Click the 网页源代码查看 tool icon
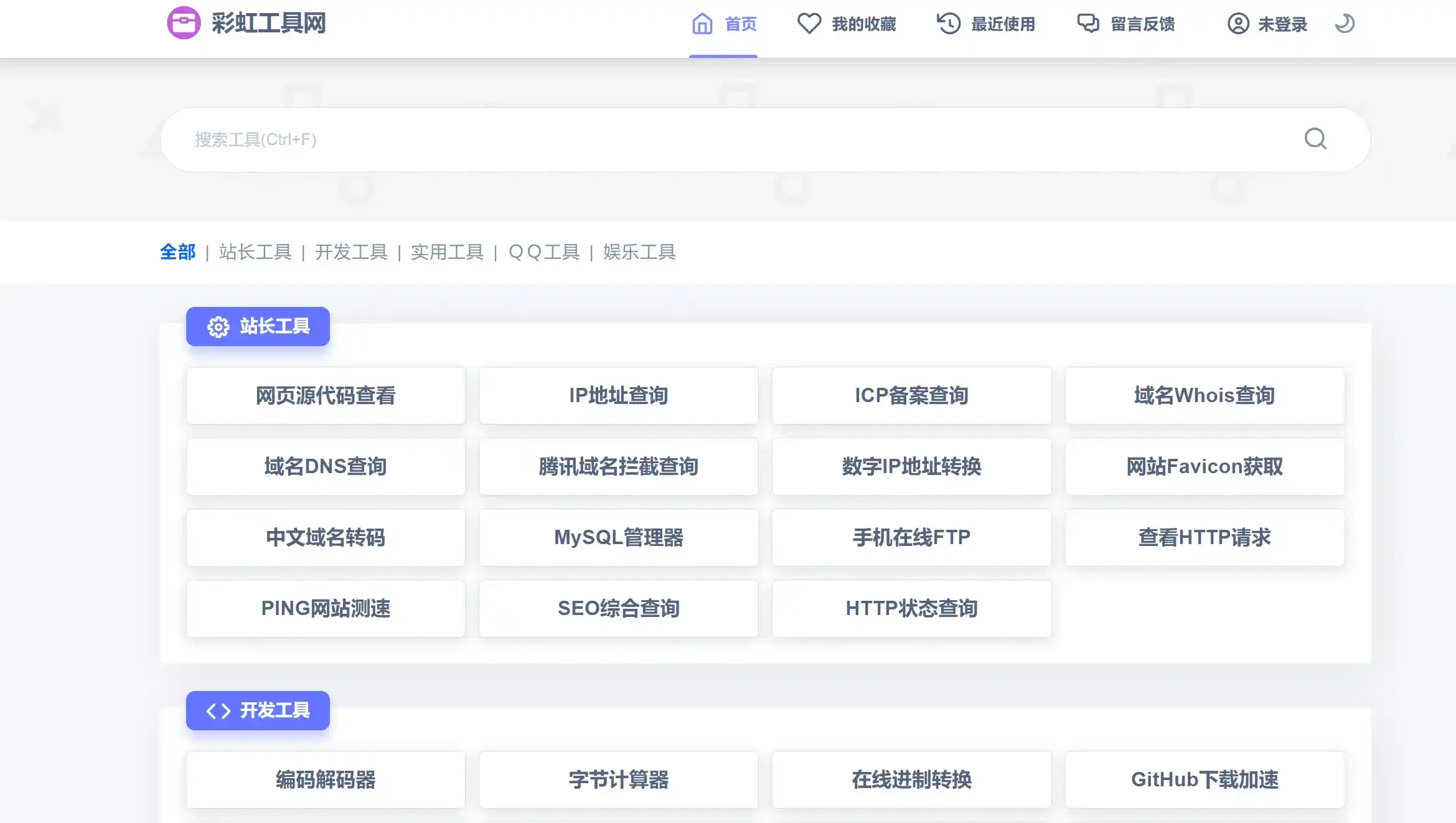 point(325,395)
